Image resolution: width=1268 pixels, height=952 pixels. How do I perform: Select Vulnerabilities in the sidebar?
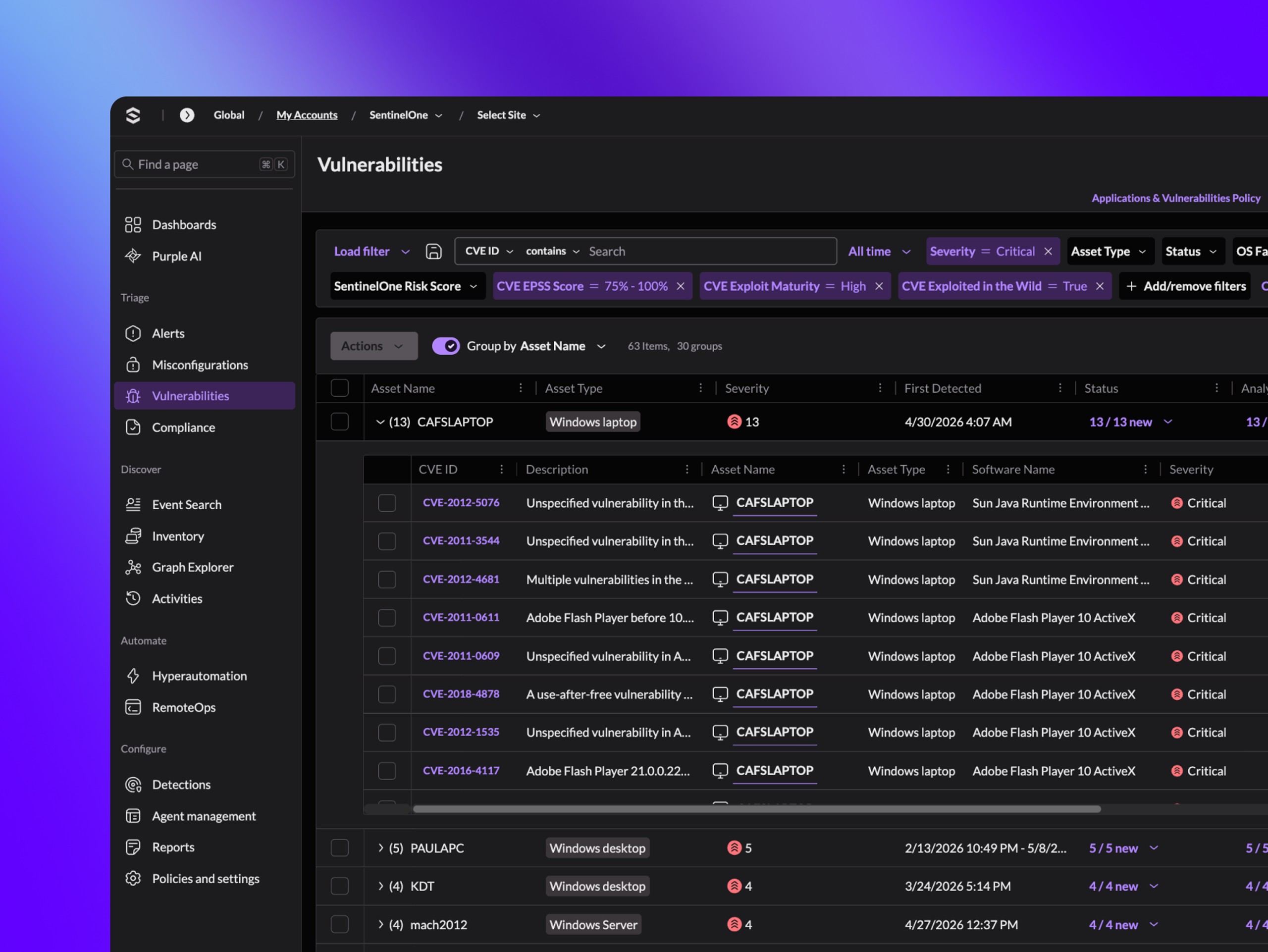coord(205,396)
